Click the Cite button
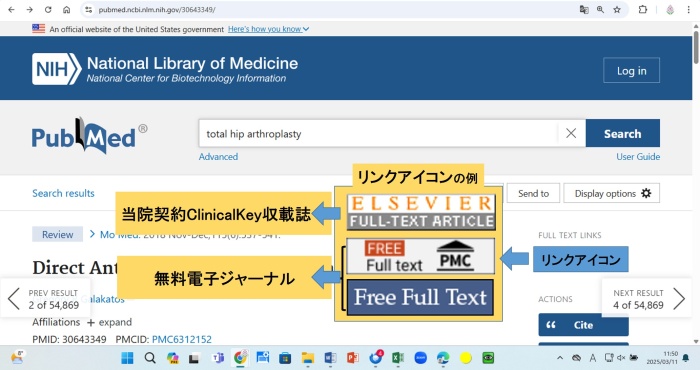Viewport: 700px width, 370px height. pyautogui.click(x=583, y=325)
